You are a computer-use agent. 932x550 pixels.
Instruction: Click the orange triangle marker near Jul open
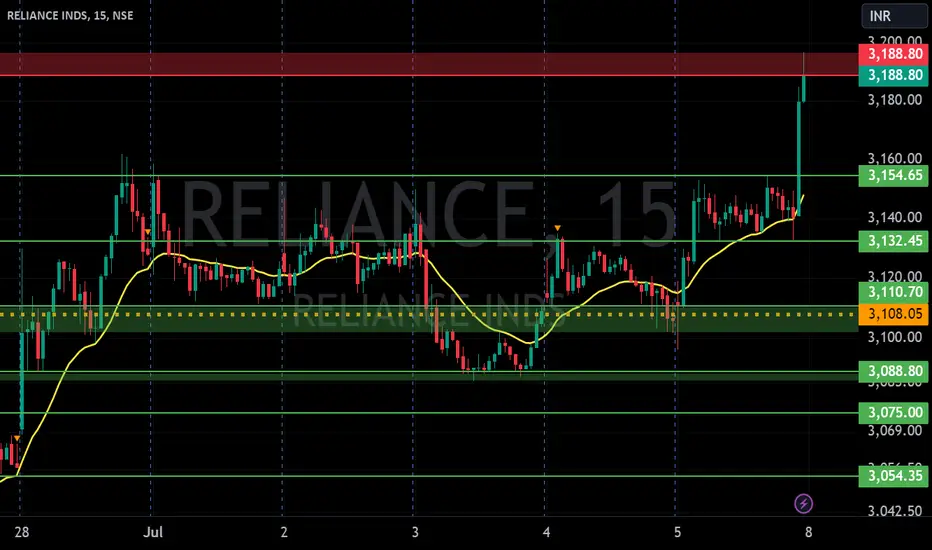[147, 232]
